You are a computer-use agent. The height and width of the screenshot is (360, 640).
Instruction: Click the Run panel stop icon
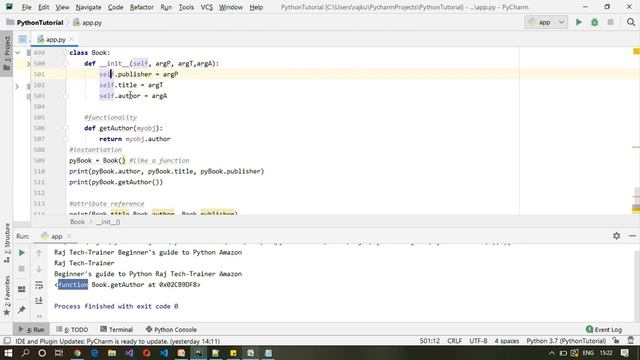pos(22,269)
